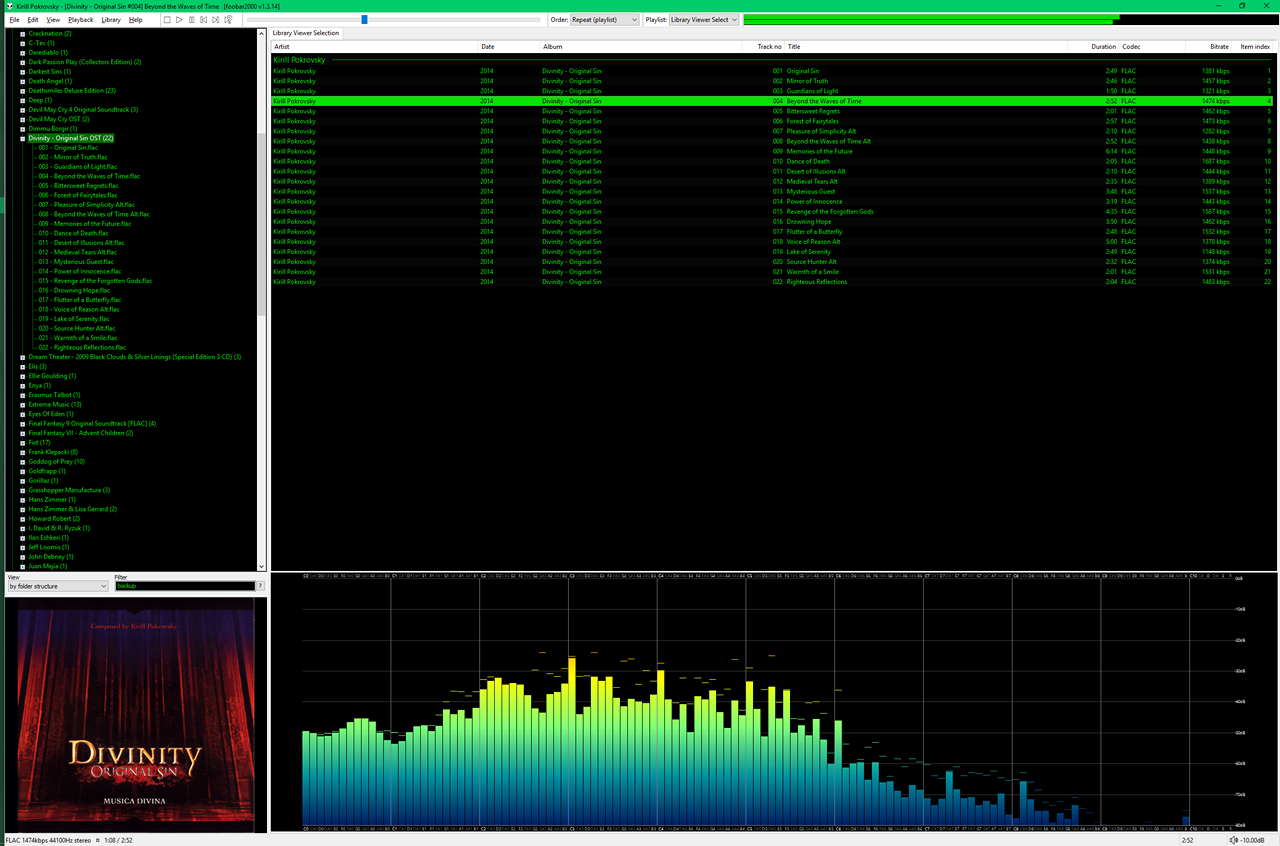Skip to the next track
Image resolution: width=1280 pixels, height=846 pixels.
[x=216, y=19]
